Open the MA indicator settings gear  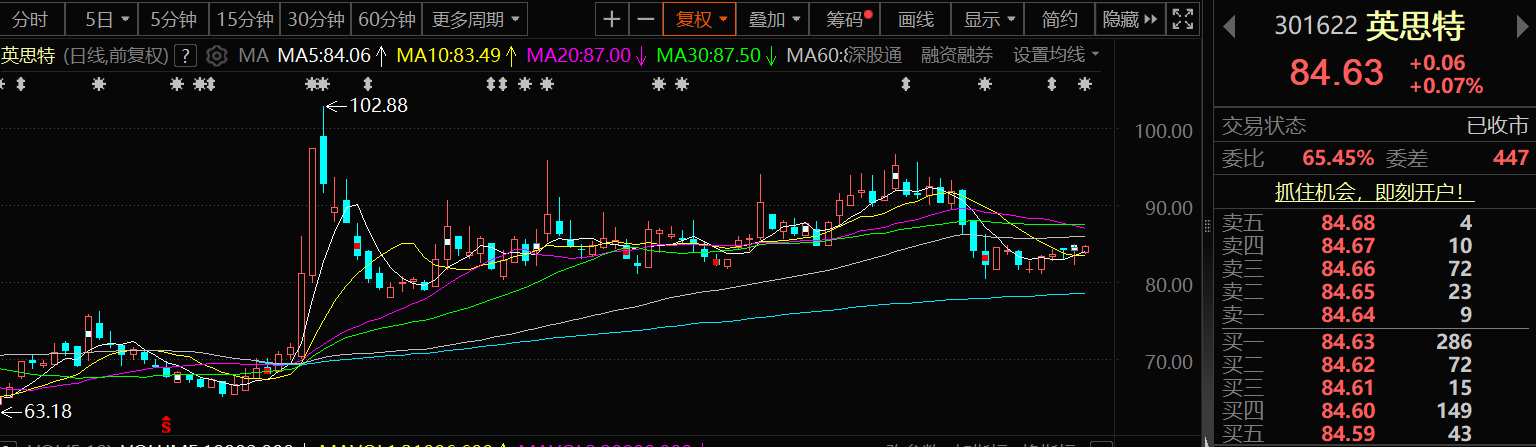point(212,55)
